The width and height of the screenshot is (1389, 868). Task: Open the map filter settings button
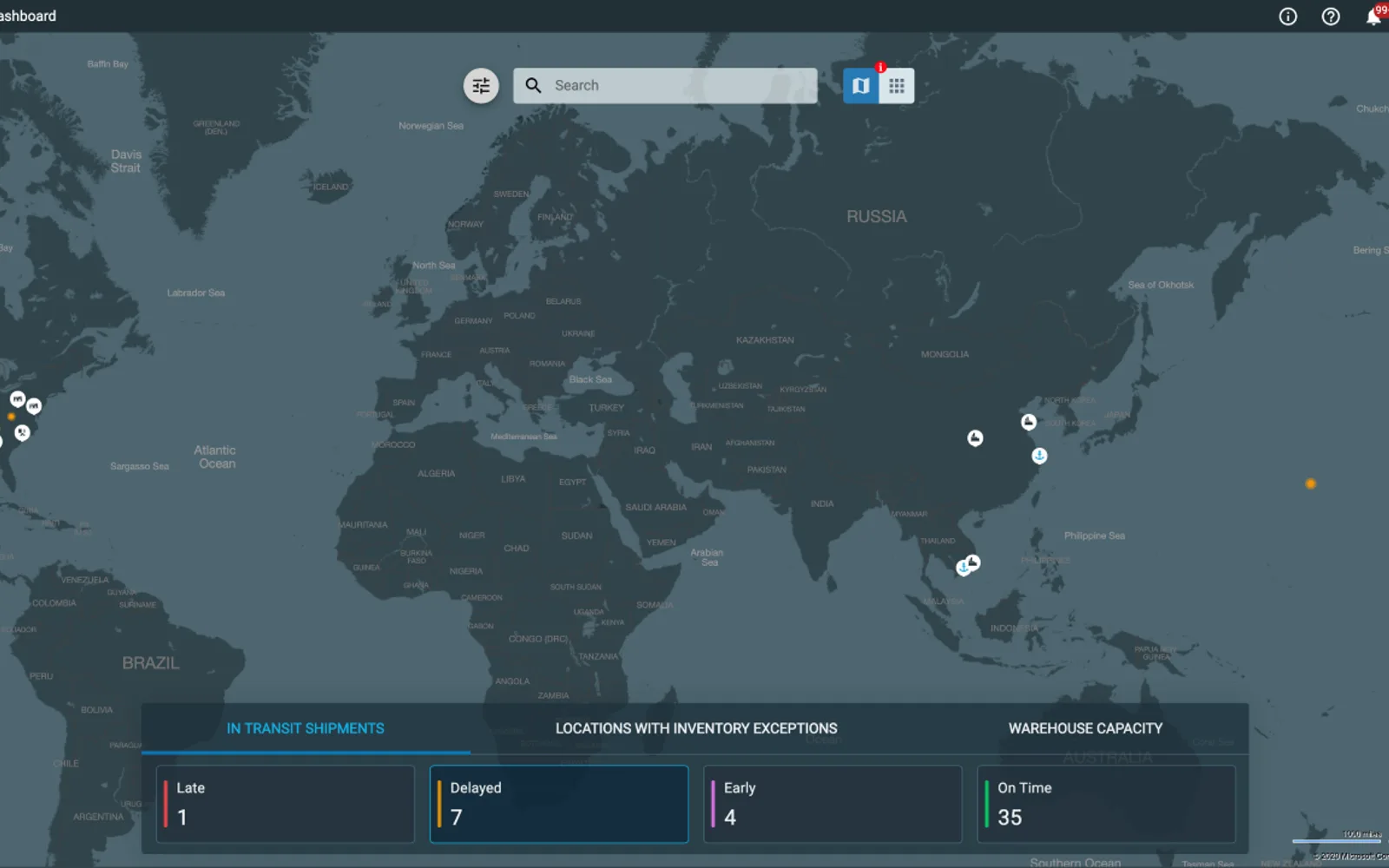481,86
